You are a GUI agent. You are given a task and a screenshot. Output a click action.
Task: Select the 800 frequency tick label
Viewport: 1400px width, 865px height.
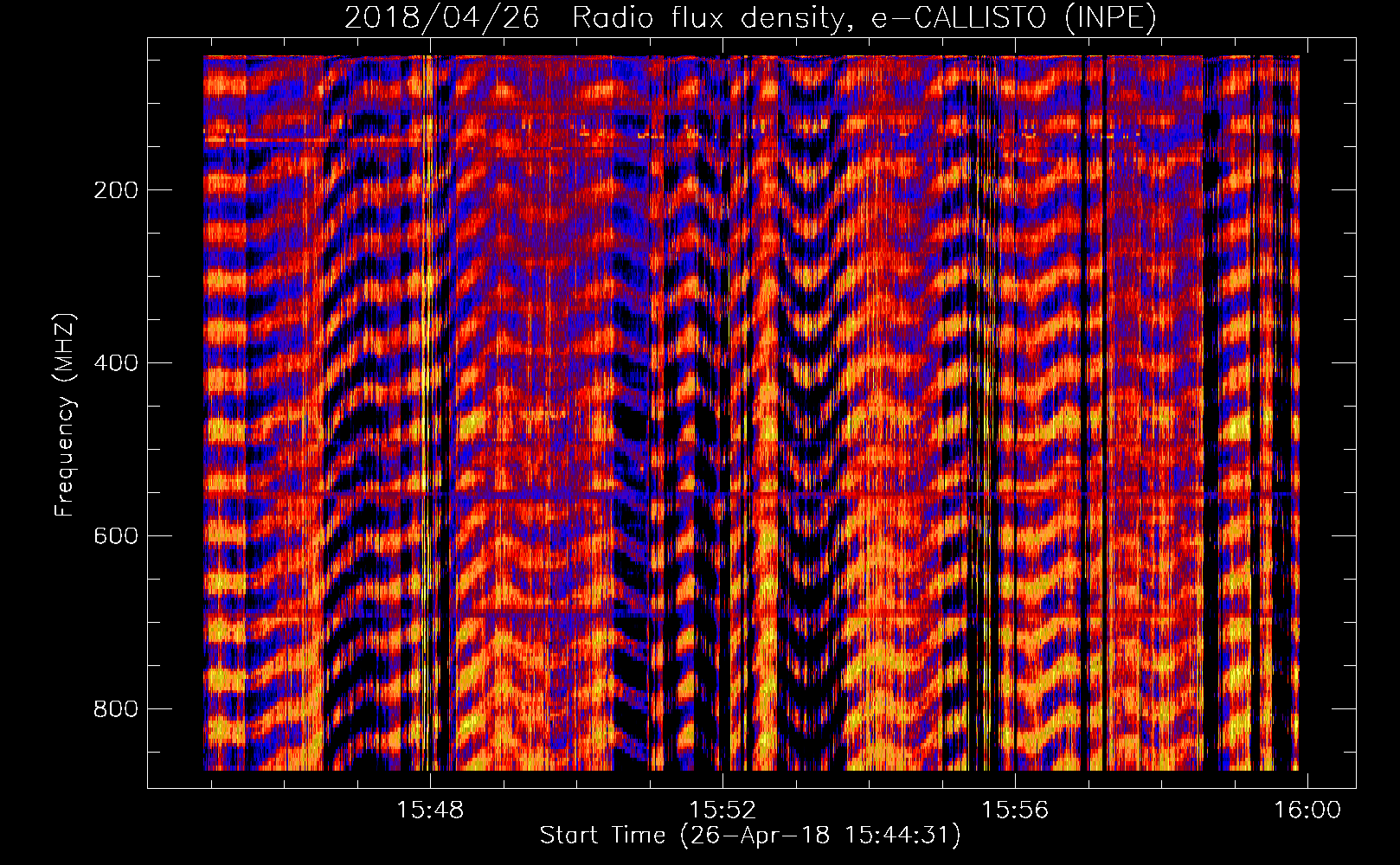(x=116, y=709)
